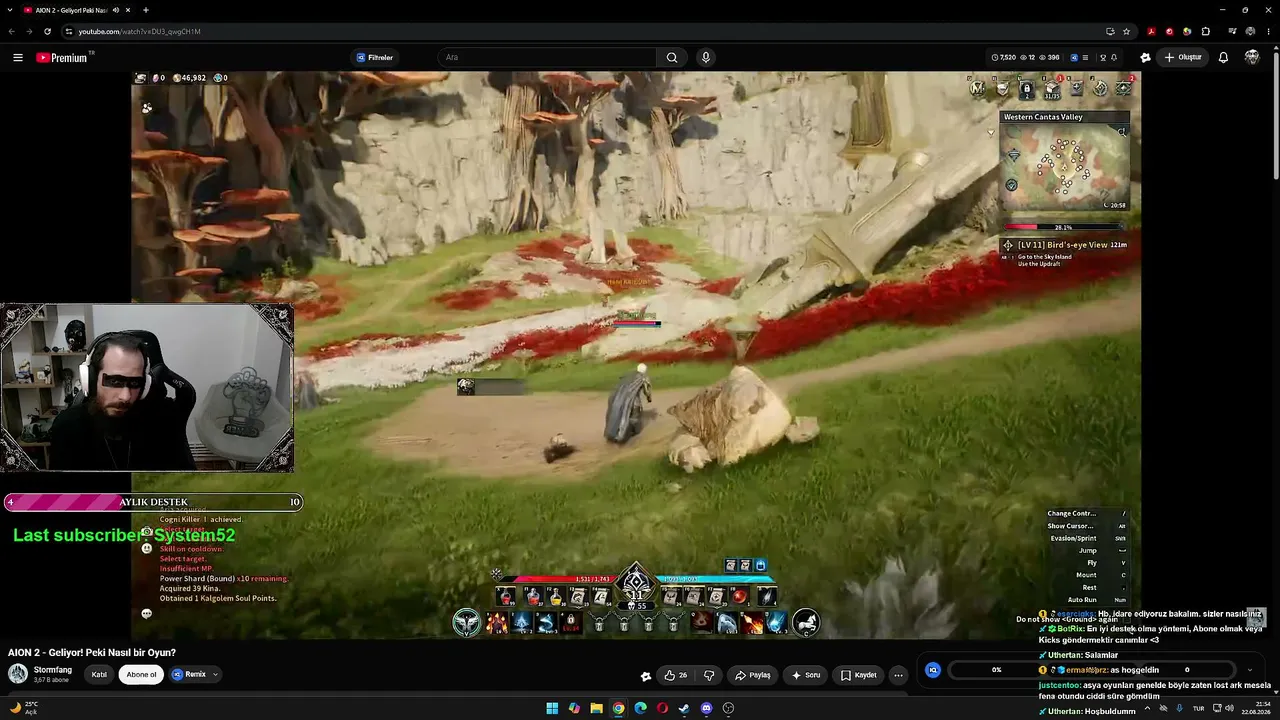
Task: Click the search magnifier button
Action: (x=672, y=58)
